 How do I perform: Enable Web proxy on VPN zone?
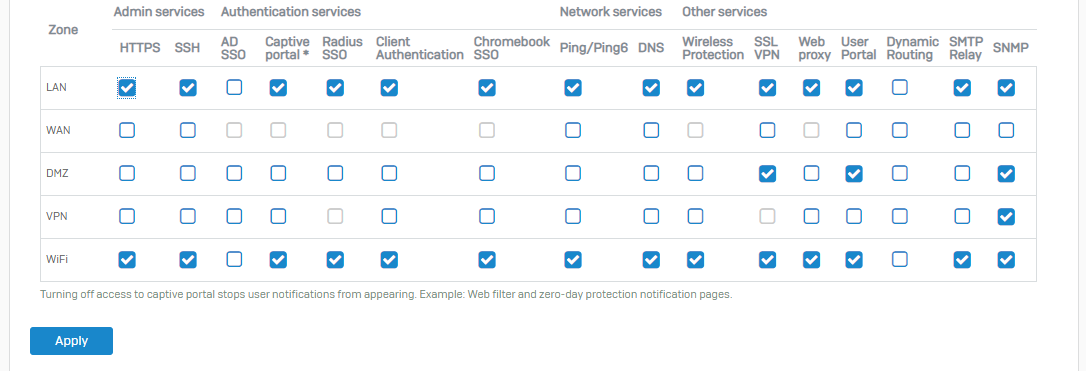tap(811, 216)
